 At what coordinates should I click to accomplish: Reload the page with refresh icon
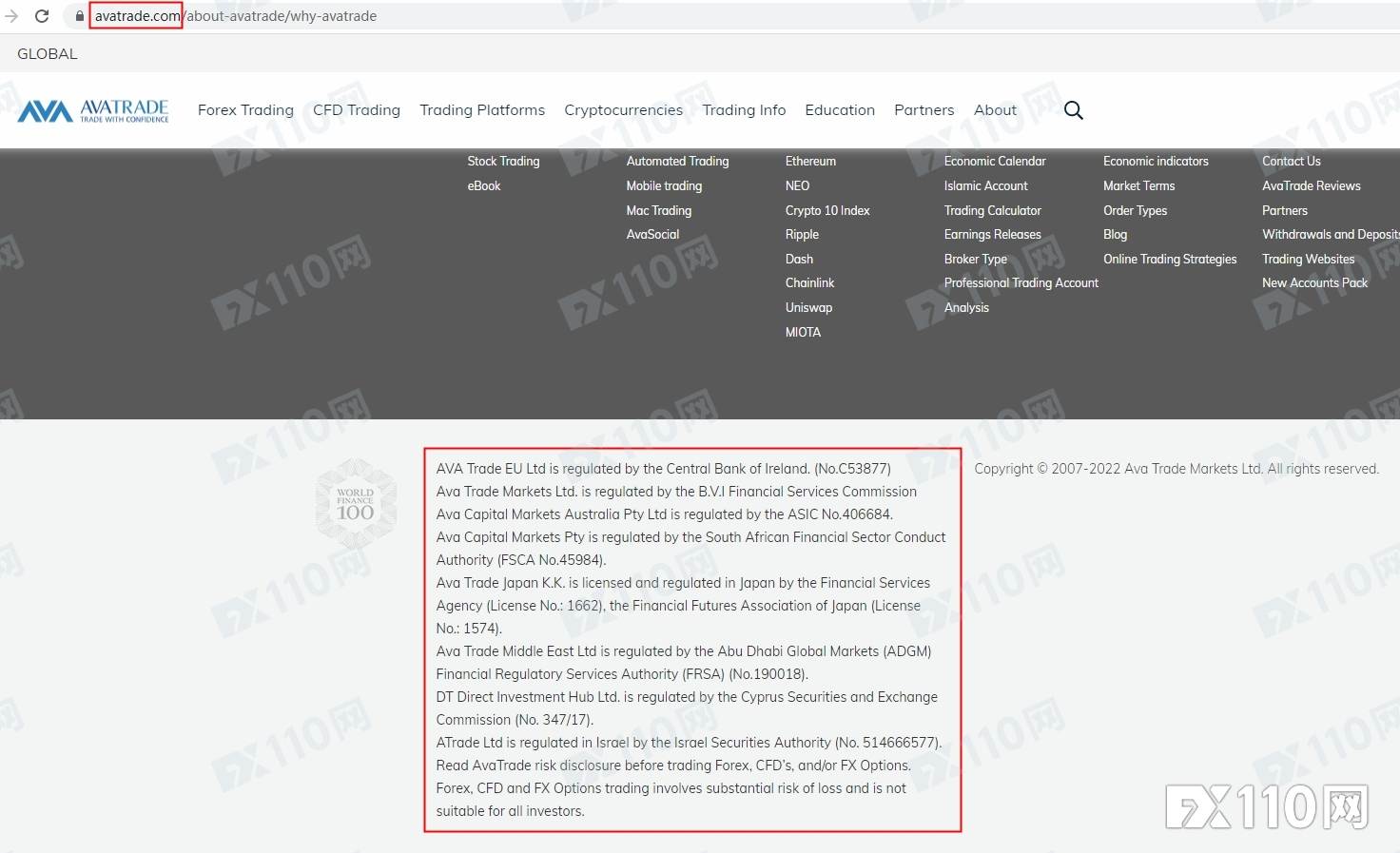pyautogui.click(x=42, y=16)
